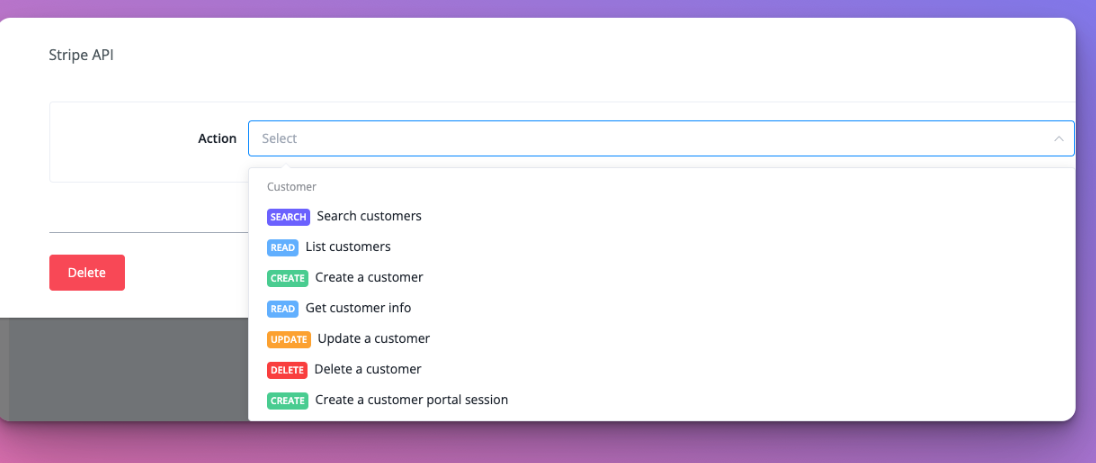Viewport: 1096px width, 463px height.
Task: Pick the Create a customer action
Action: click(369, 278)
